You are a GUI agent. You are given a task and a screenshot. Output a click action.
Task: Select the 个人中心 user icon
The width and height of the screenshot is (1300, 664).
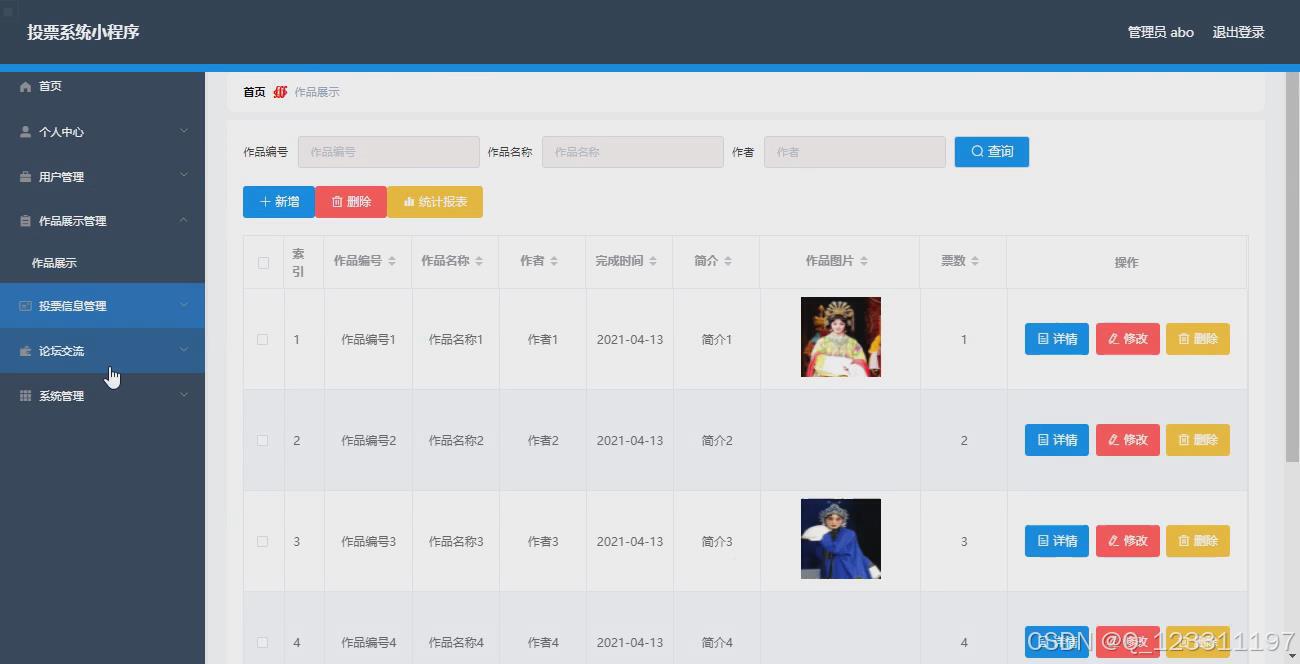click(26, 131)
